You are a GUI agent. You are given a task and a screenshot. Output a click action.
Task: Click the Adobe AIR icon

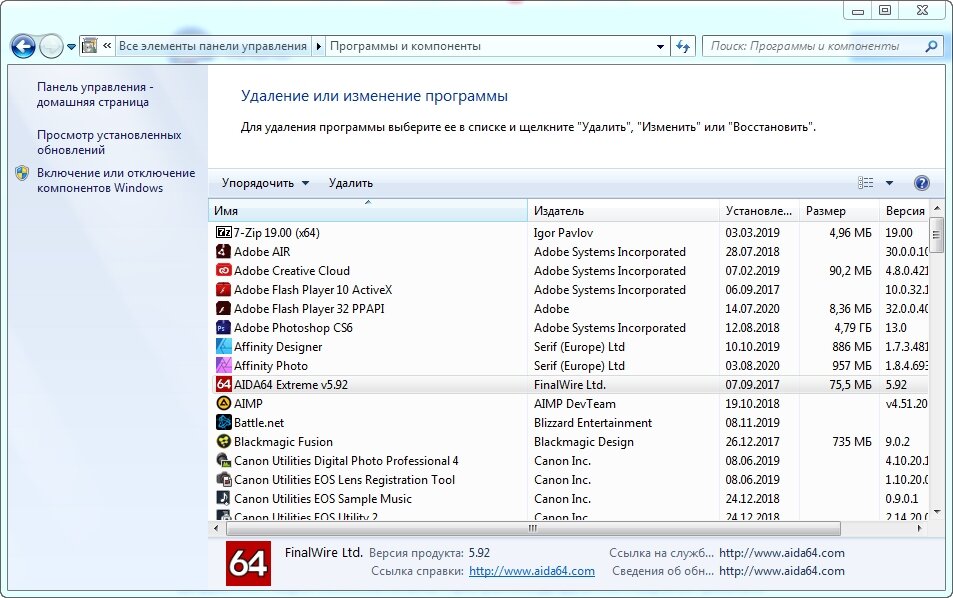[224, 251]
